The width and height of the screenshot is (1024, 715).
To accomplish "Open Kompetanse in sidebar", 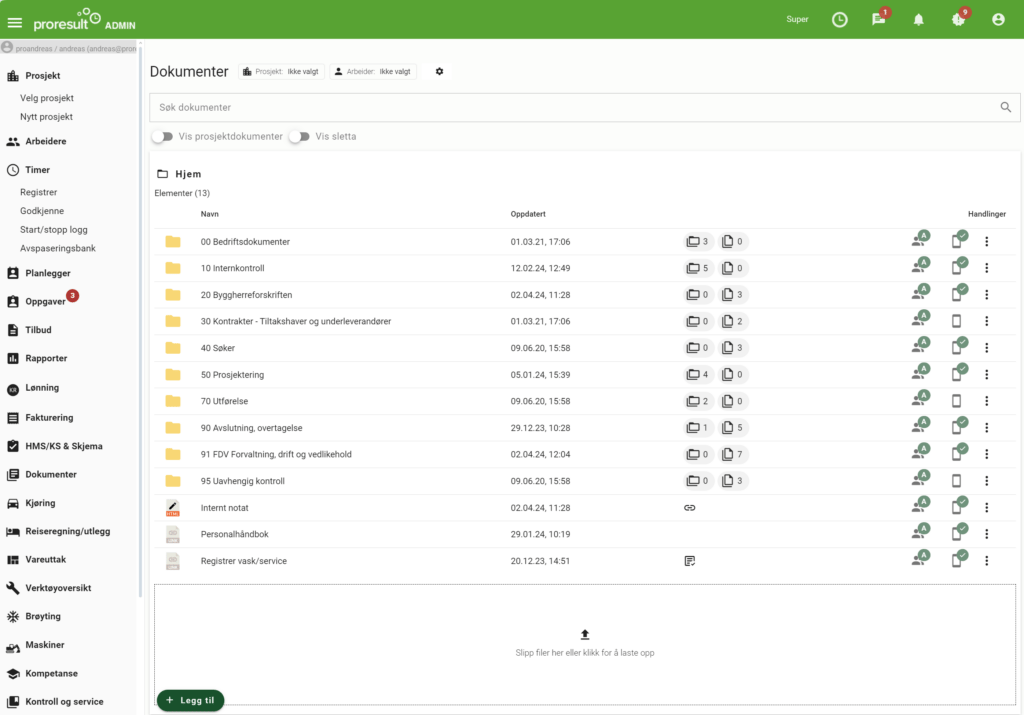I will tap(51, 673).
